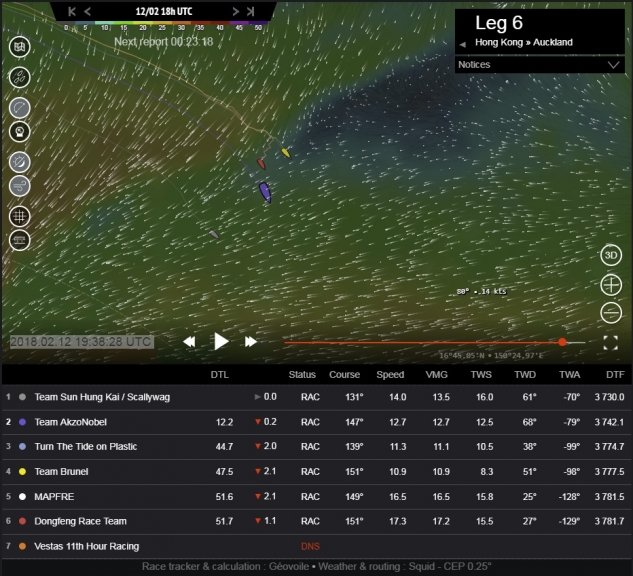Viewport: 633px width, 576px height.
Task: Click the DTF column header
Action: [615, 375]
